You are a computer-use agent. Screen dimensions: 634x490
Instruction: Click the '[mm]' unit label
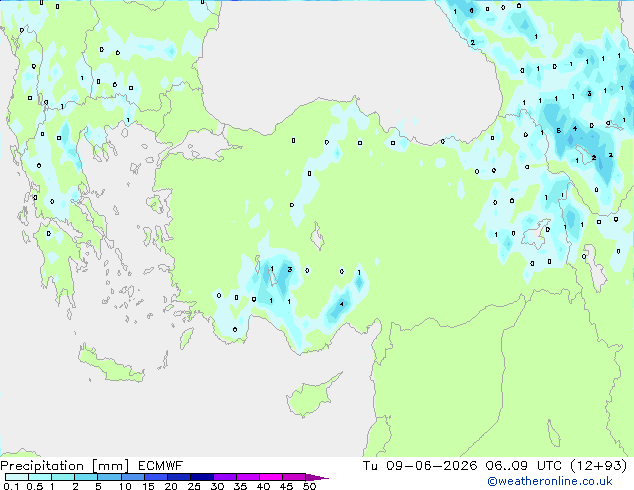tap(110, 467)
